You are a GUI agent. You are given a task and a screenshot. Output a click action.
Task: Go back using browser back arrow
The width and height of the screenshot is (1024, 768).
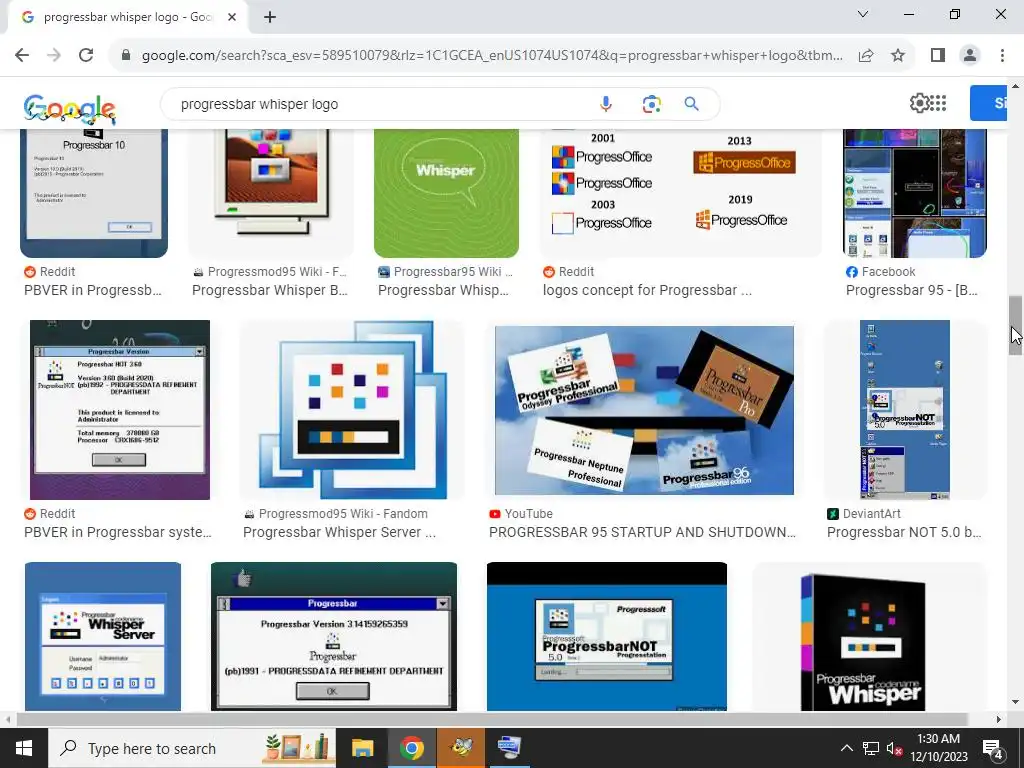pyautogui.click(x=22, y=56)
